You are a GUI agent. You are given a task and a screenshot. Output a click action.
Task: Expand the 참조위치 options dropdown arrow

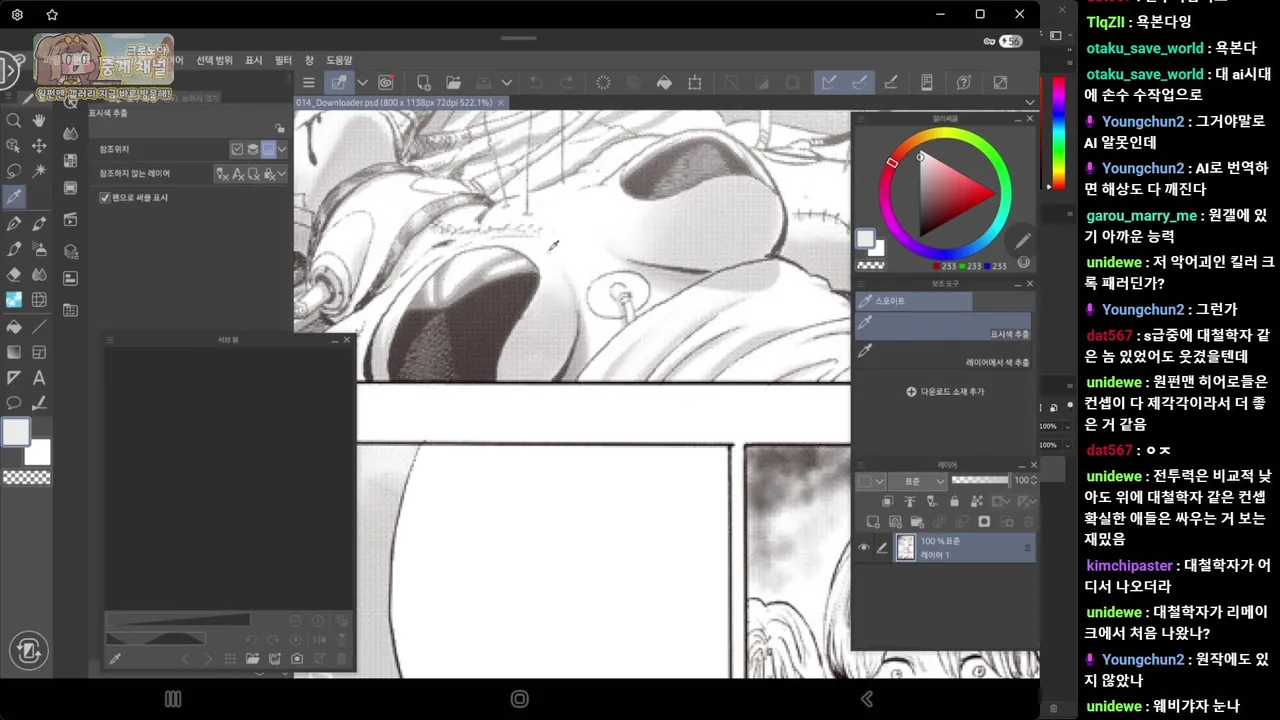tap(282, 149)
